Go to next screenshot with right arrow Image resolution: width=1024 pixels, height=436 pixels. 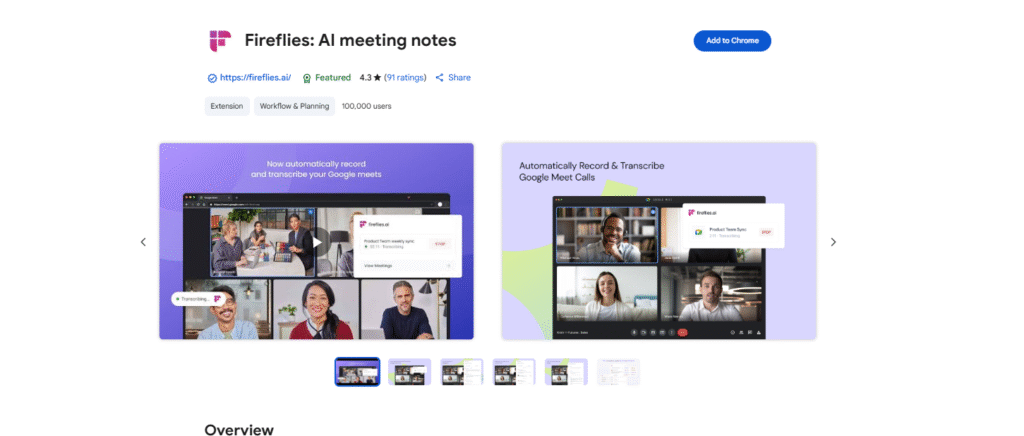pos(833,242)
